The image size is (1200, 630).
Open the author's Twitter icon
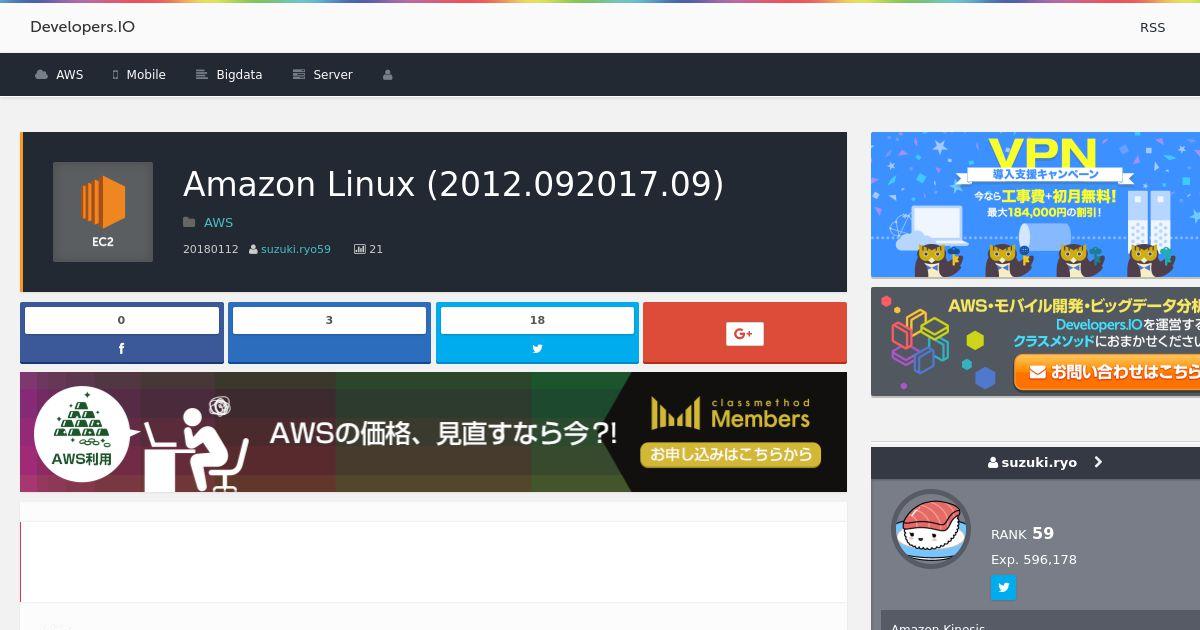click(1003, 587)
